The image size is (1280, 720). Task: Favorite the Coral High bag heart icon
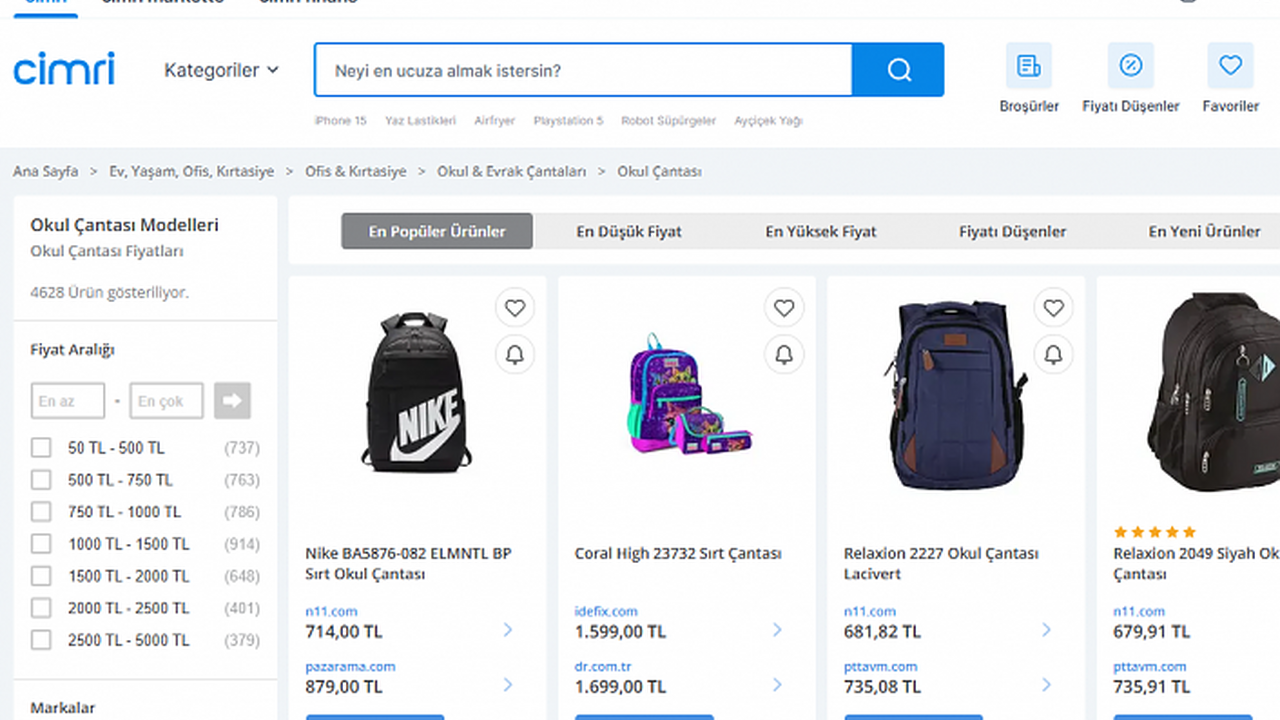pyautogui.click(x=784, y=308)
